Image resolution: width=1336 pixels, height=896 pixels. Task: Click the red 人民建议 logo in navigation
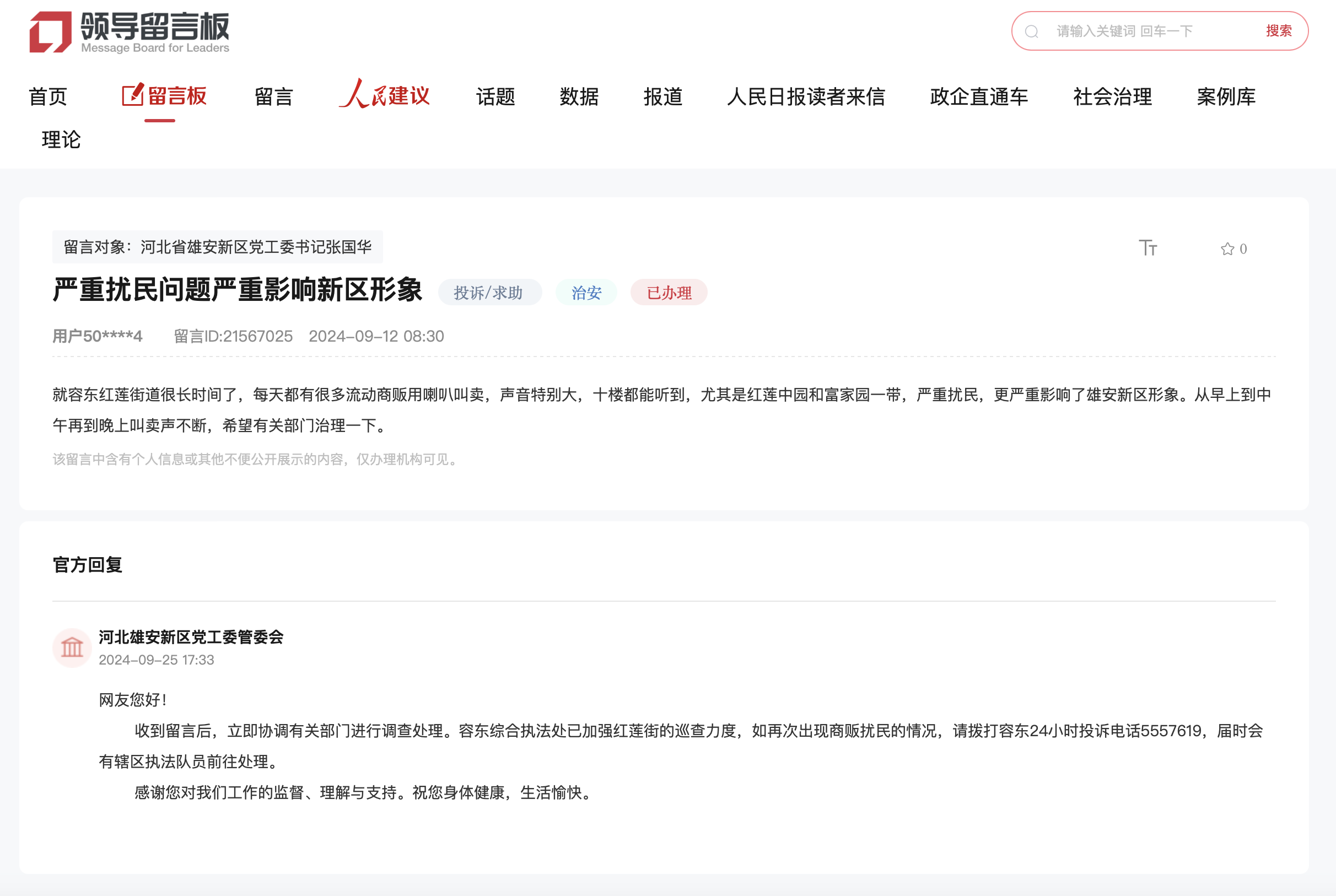pyautogui.click(x=385, y=96)
